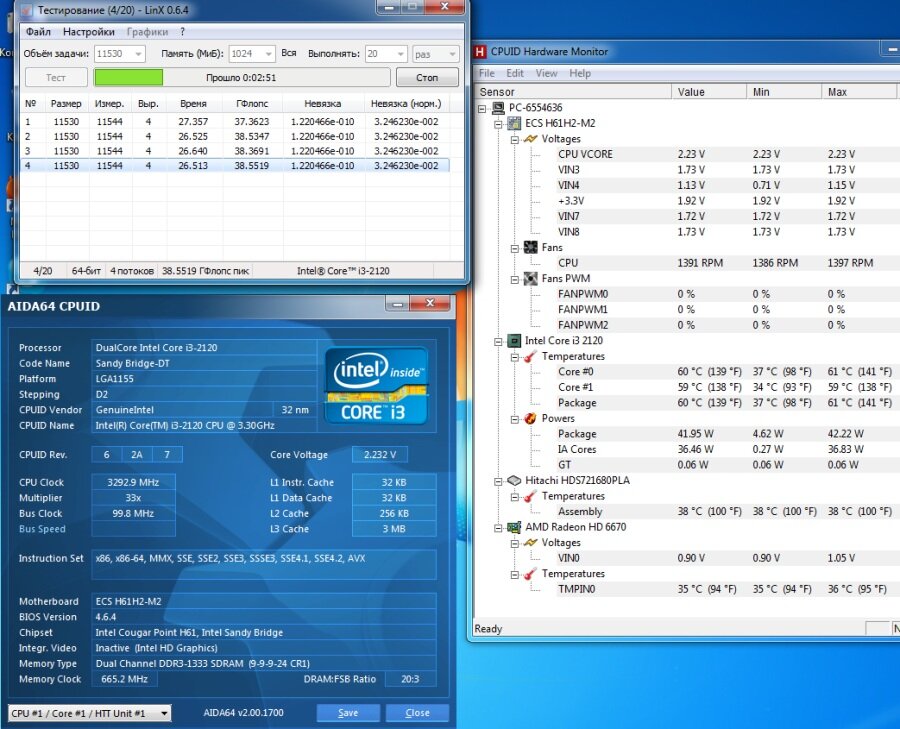Click the LinX title bar icon

pos(26,10)
